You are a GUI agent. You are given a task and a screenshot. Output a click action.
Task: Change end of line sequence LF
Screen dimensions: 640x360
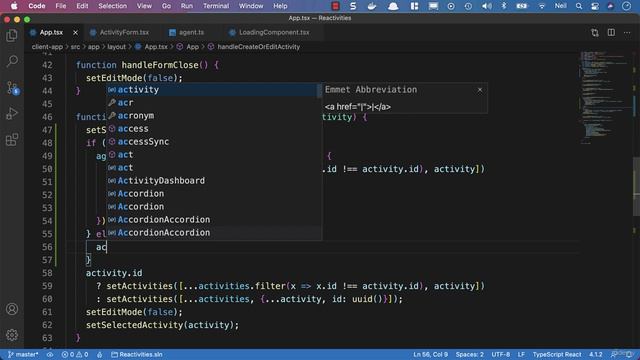click(521, 355)
